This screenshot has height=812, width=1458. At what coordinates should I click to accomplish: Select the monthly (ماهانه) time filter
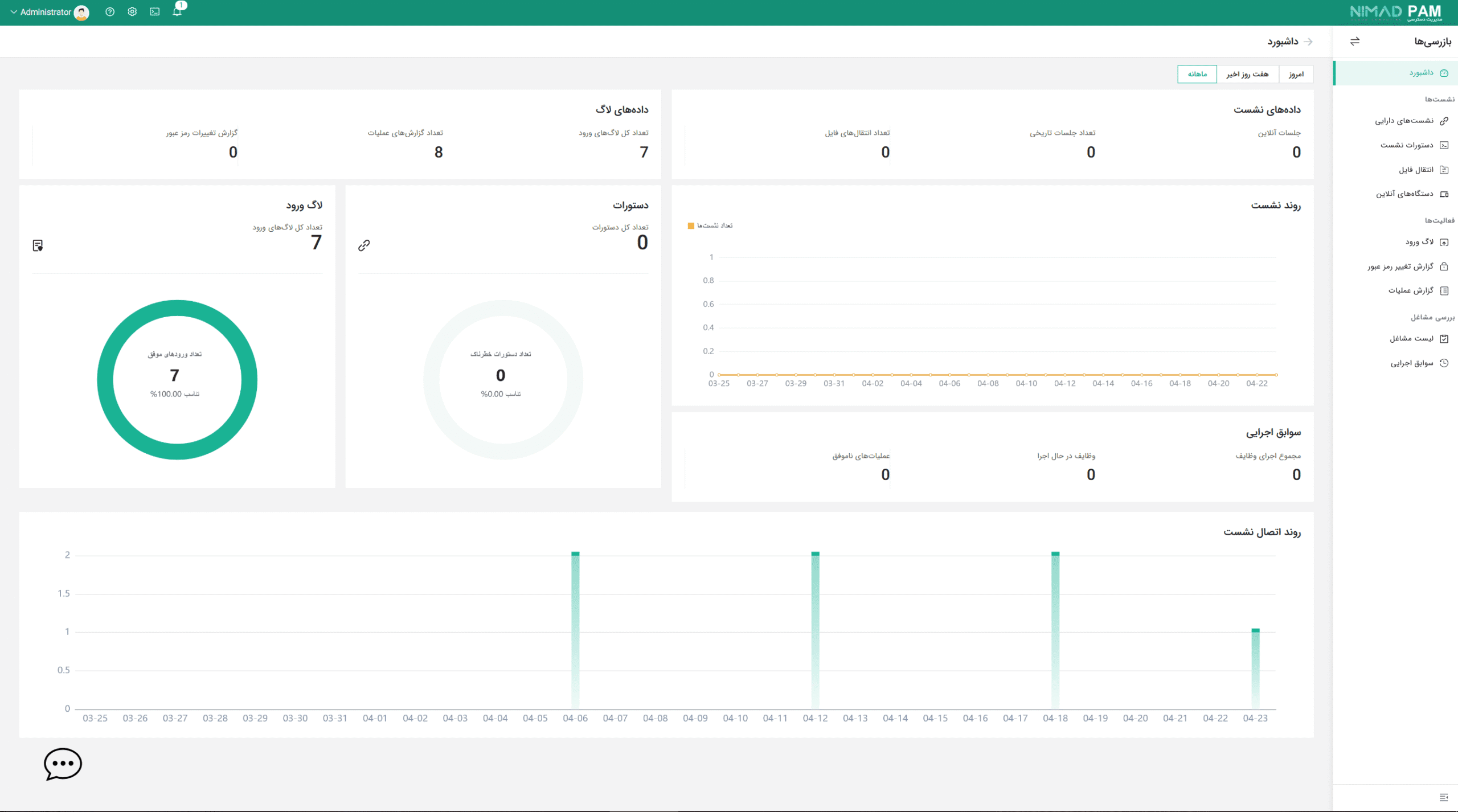[x=1197, y=74]
